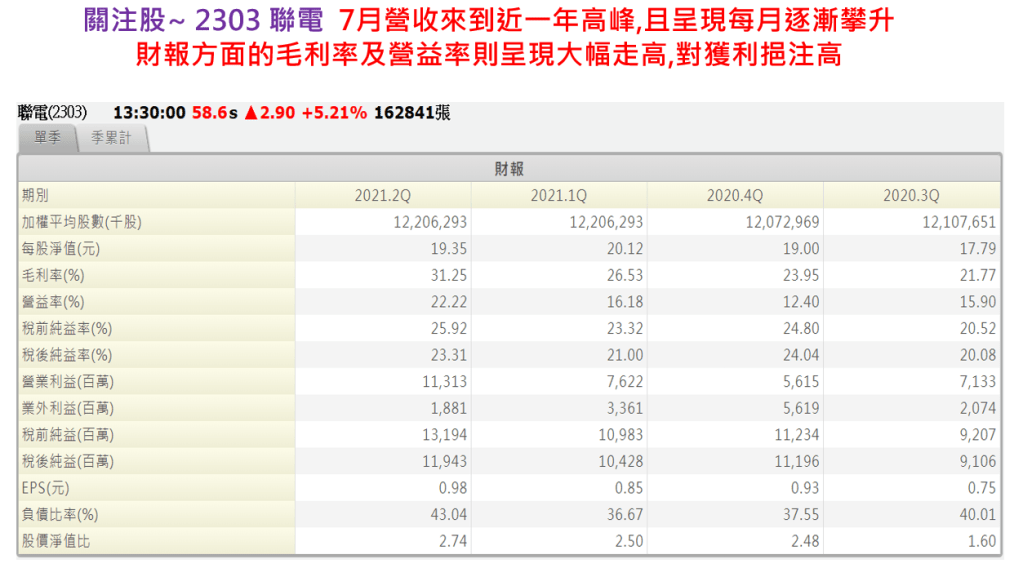Click the 2020.3Q column header
This screenshot has width=1023, height=568.
pyautogui.click(x=911, y=196)
